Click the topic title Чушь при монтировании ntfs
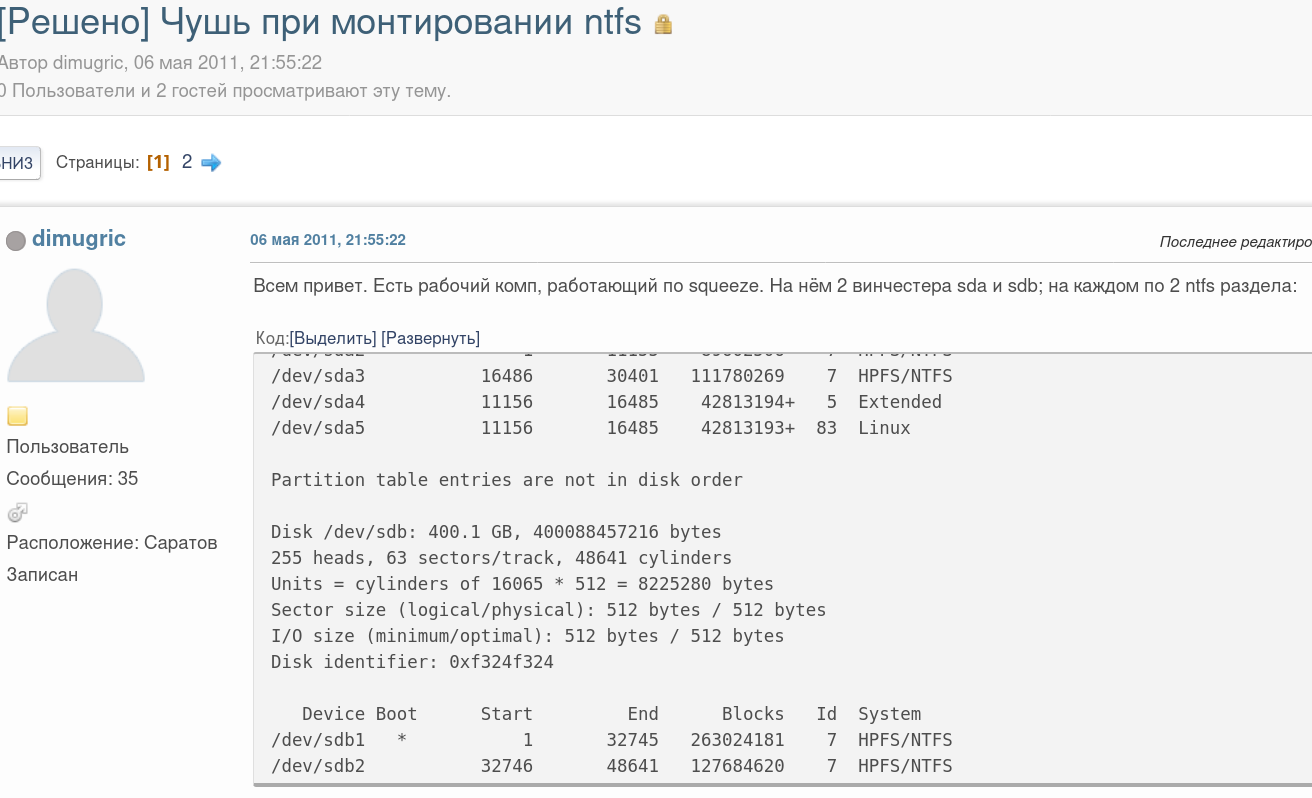The height and width of the screenshot is (798, 1312). tap(321, 21)
